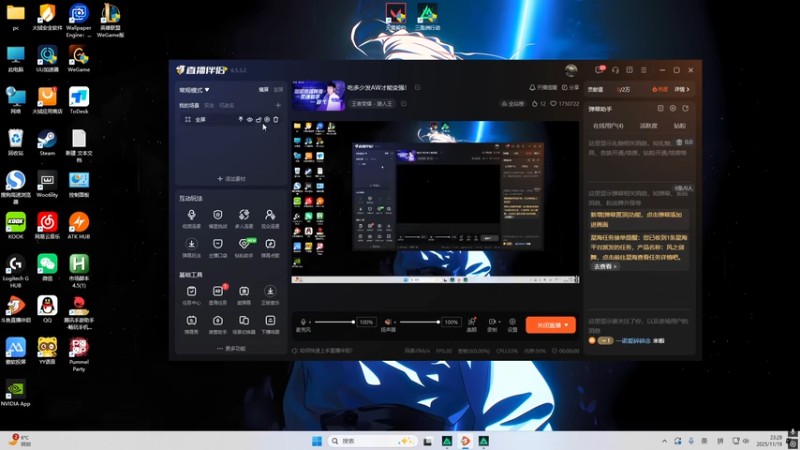The width and height of the screenshot is (800, 450).
Task: Expand the small arrow next to the speaker icon
Action: [395, 322]
